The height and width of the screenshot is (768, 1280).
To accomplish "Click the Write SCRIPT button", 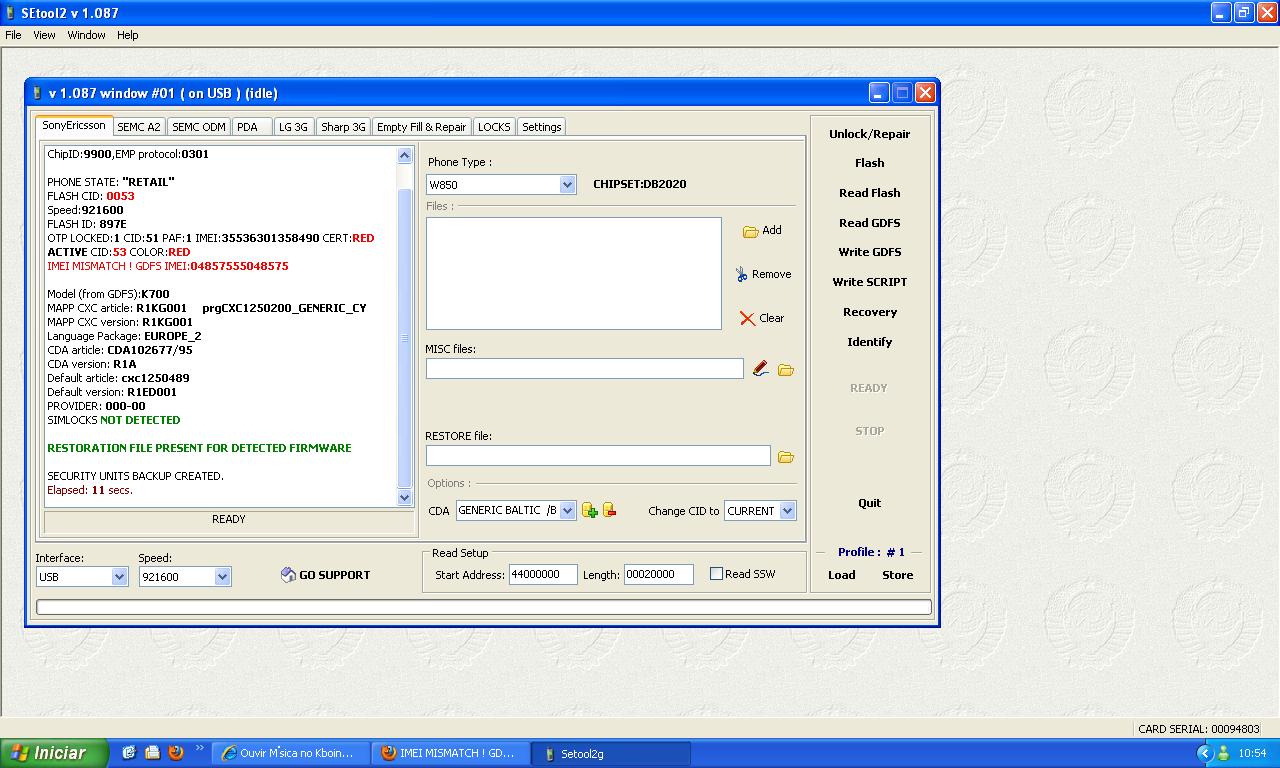I will click(869, 282).
